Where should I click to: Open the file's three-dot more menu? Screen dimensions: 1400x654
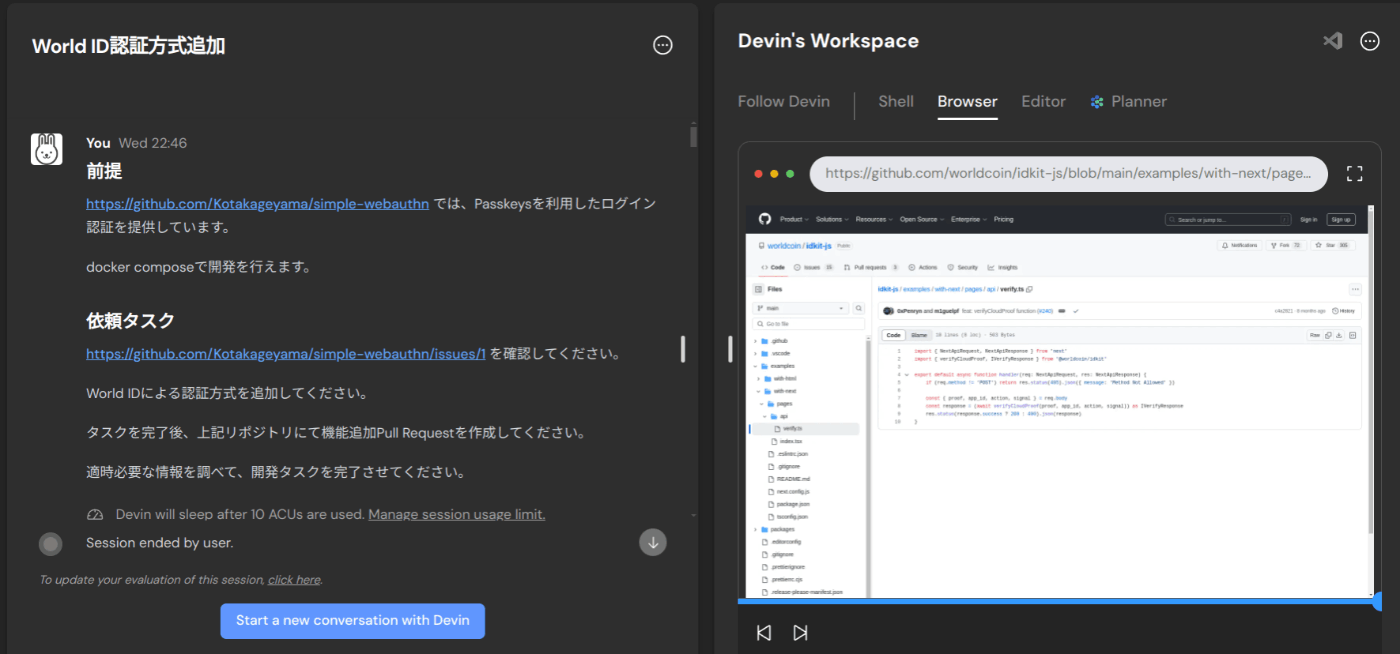pos(1355,289)
